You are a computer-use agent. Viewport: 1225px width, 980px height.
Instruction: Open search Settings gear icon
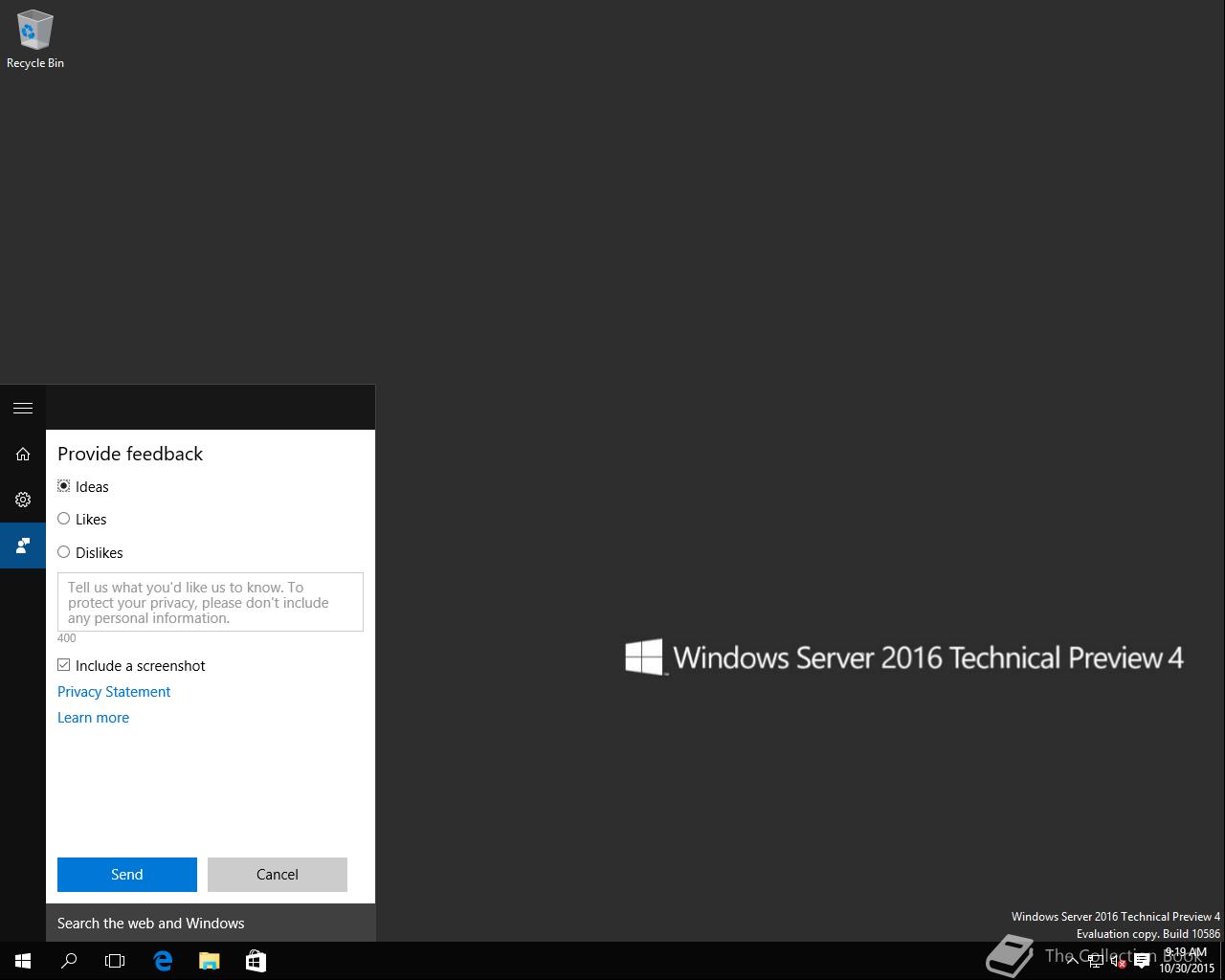click(23, 500)
